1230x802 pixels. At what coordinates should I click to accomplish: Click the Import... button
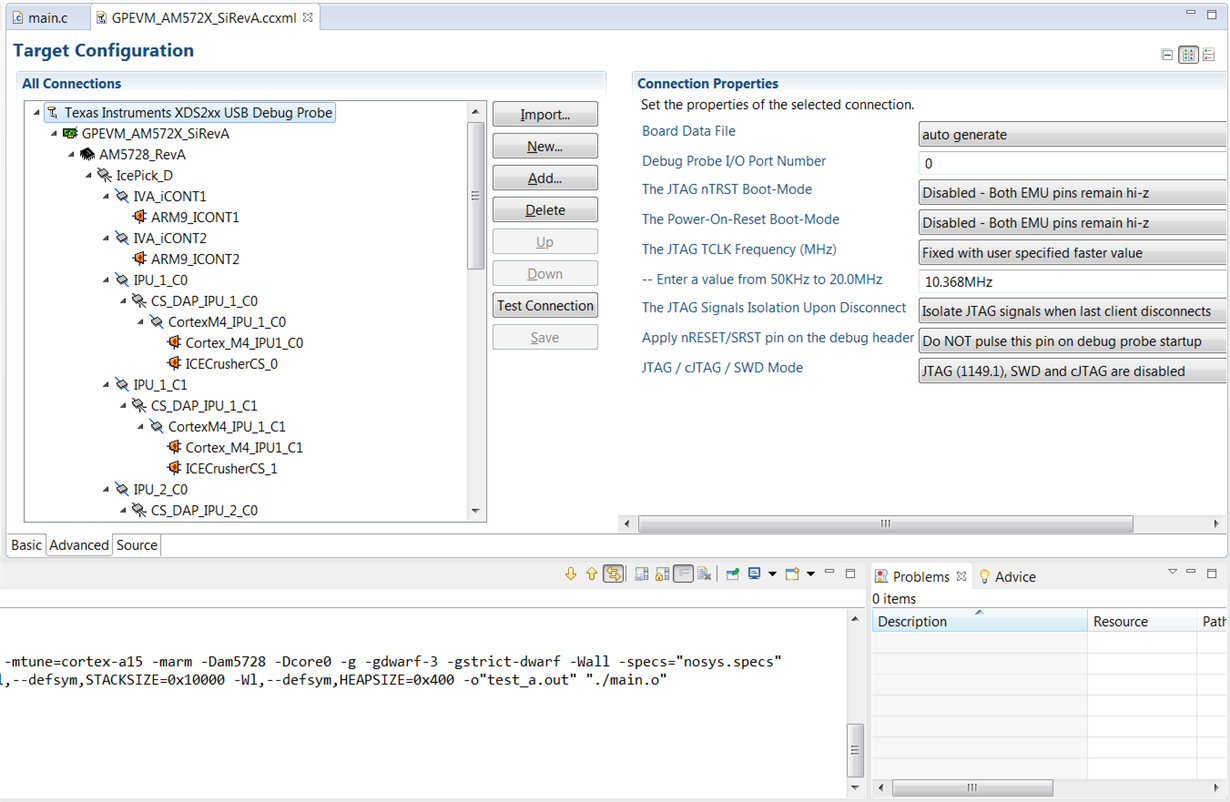coord(545,114)
